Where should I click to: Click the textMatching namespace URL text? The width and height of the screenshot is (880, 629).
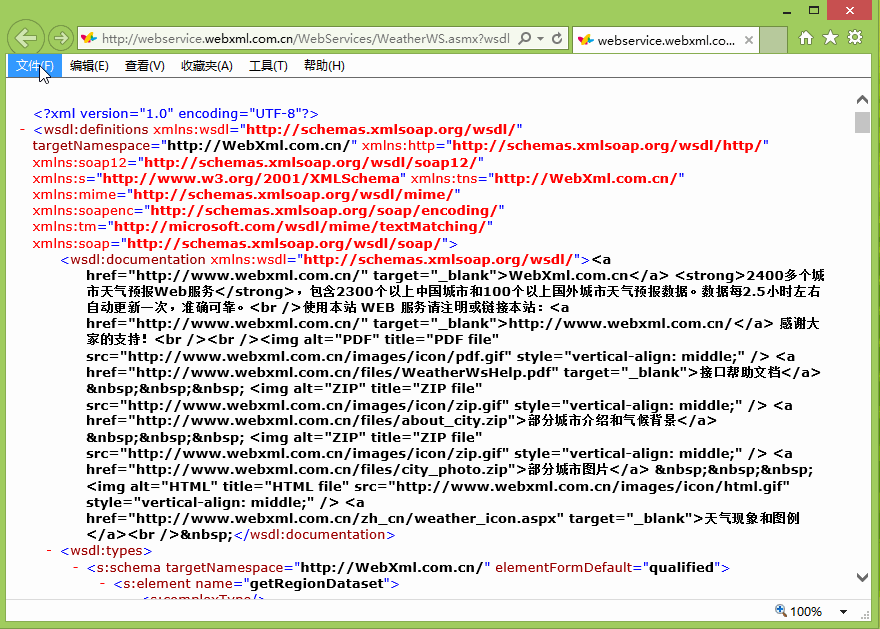pyautogui.click(x=300, y=227)
